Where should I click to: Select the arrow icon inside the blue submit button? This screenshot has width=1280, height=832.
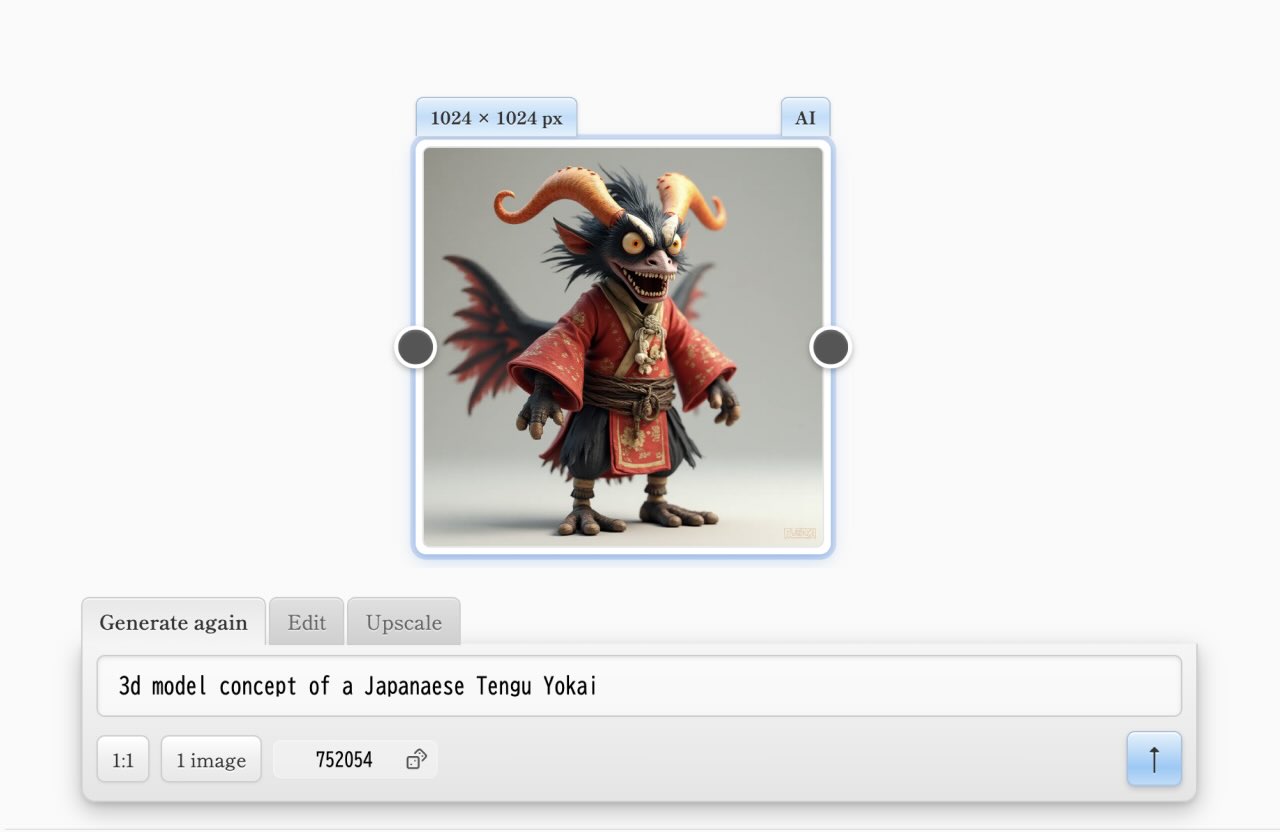pyautogui.click(x=1153, y=759)
